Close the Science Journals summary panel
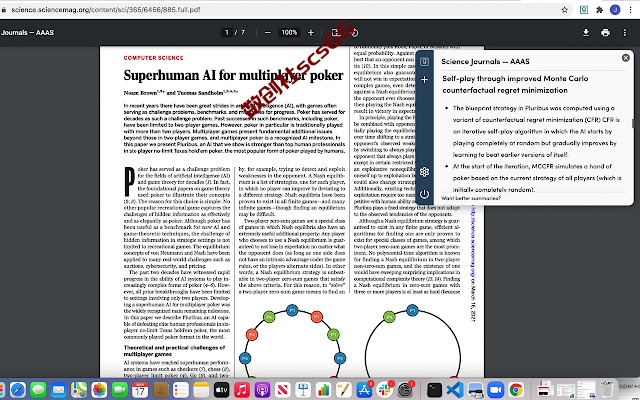The width and height of the screenshot is (640, 400). (x=625, y=58)
